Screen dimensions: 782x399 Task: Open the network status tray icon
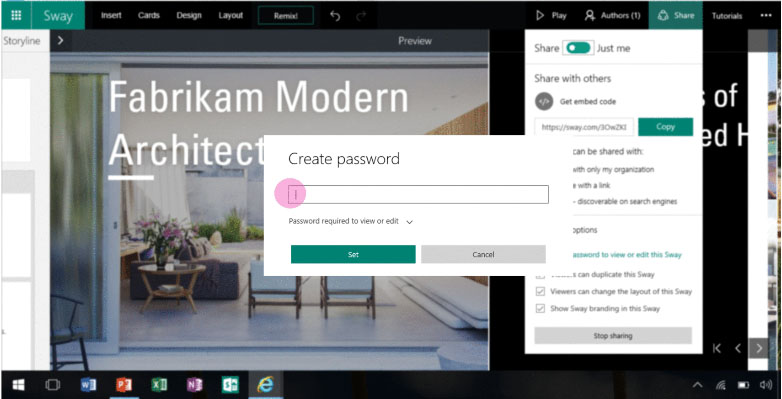[x=721, y=385]
